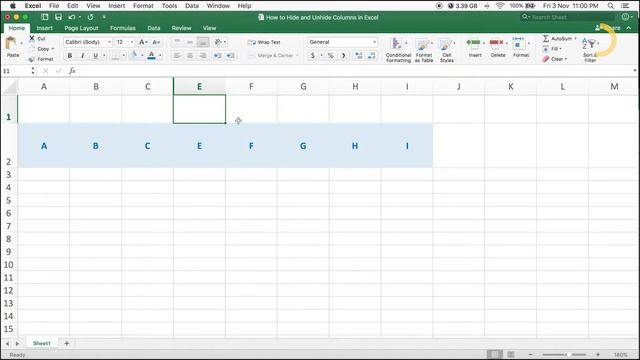This screenshot has height=360, width=640.
Task: Click the Sort & Filter funnel icon
Action: [x=590, y=43]
